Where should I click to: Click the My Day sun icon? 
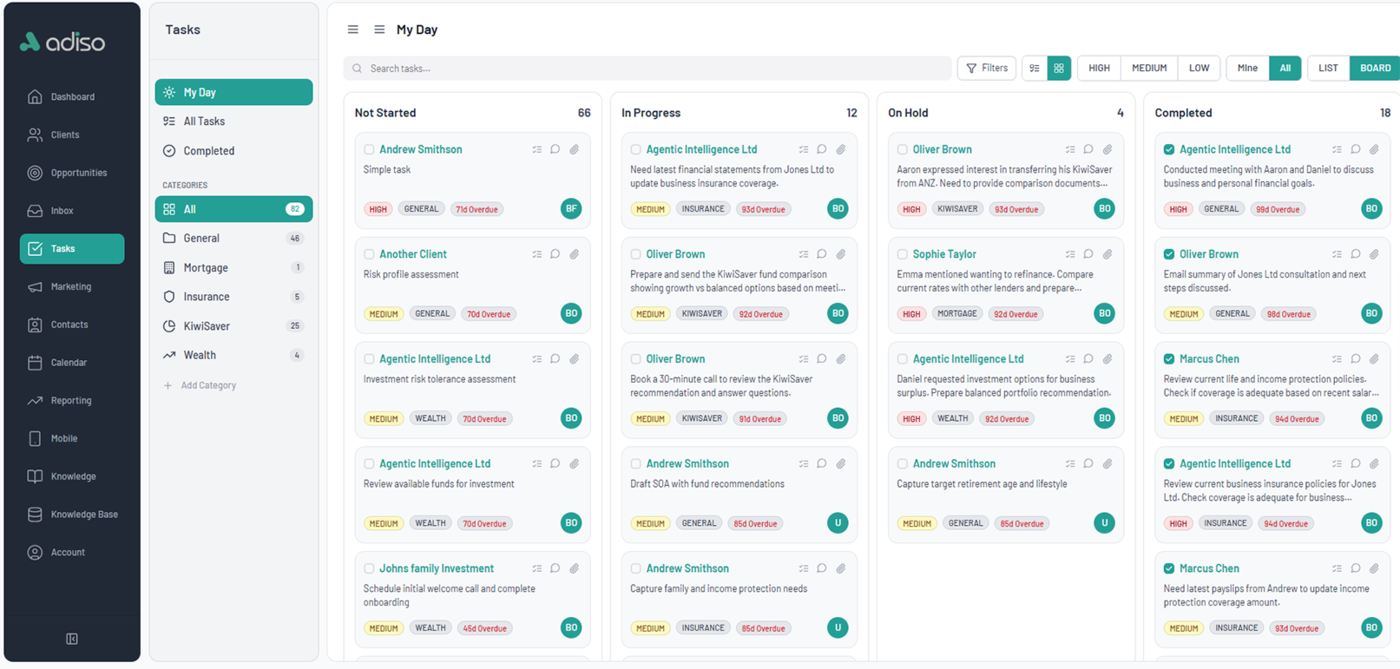pyautogui.click(x=170, y=90)
